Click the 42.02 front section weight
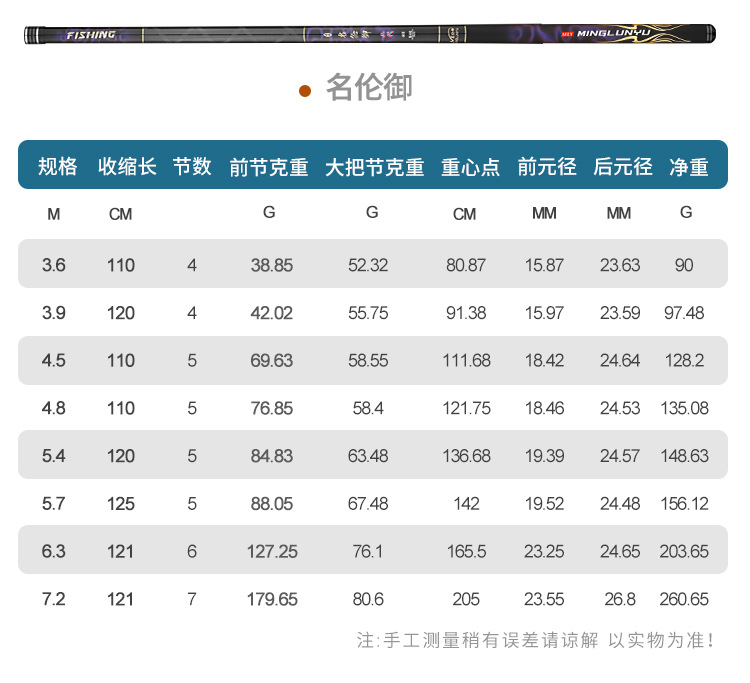This screenshot has width=750, height=683. [272, 313]
